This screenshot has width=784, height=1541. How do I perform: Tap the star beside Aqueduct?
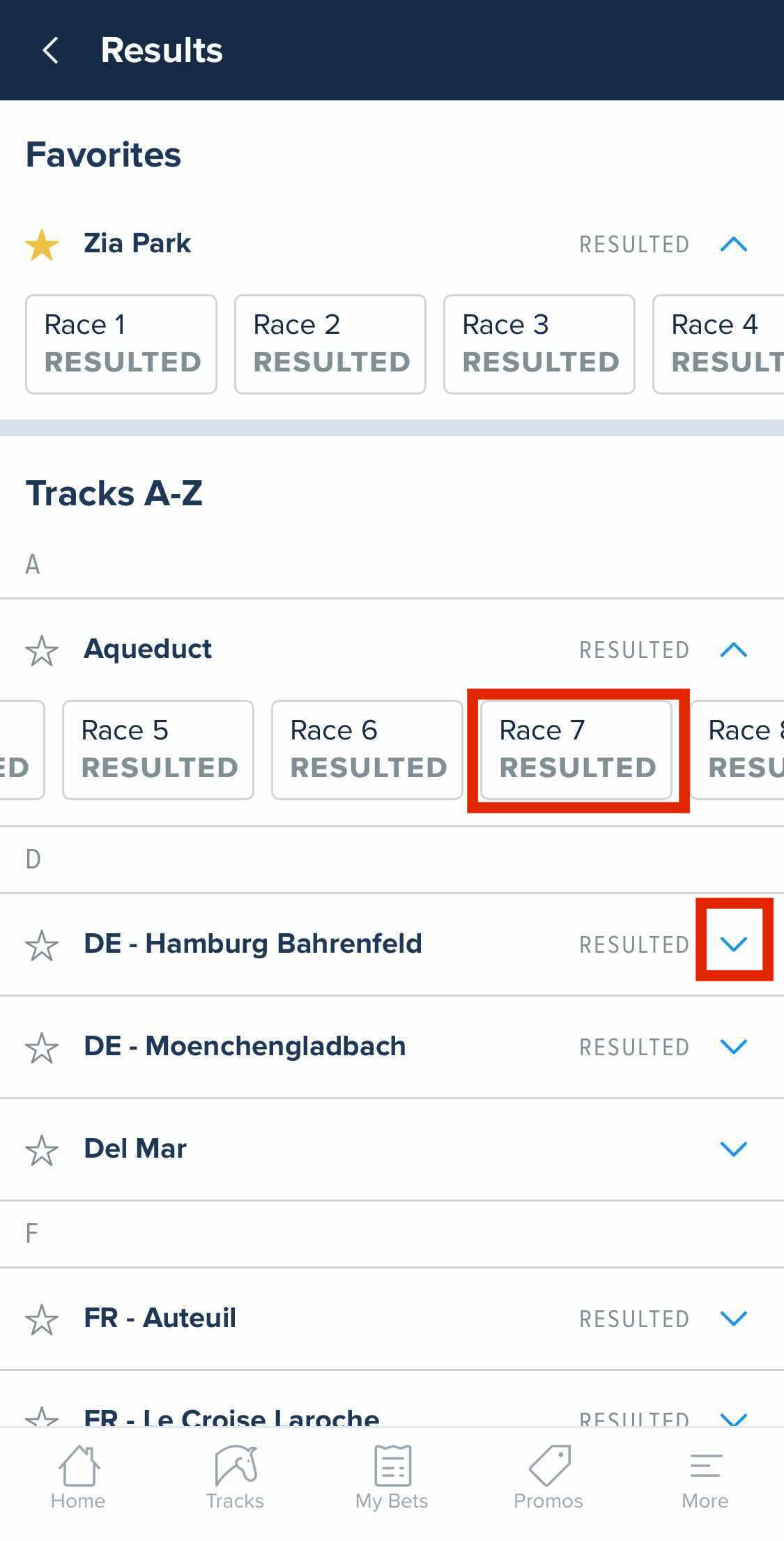click(x=42, y=650)
